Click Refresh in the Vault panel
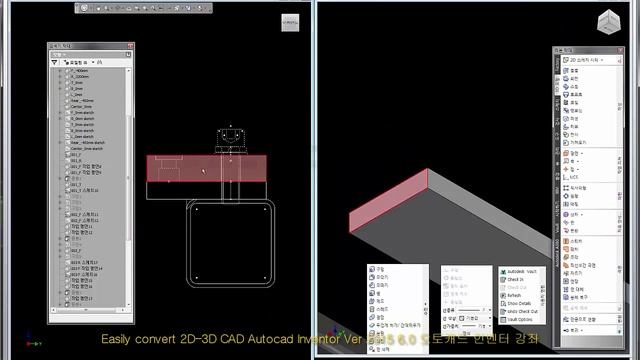This screenshot has width=640, height=360. (x=511, y=296)
